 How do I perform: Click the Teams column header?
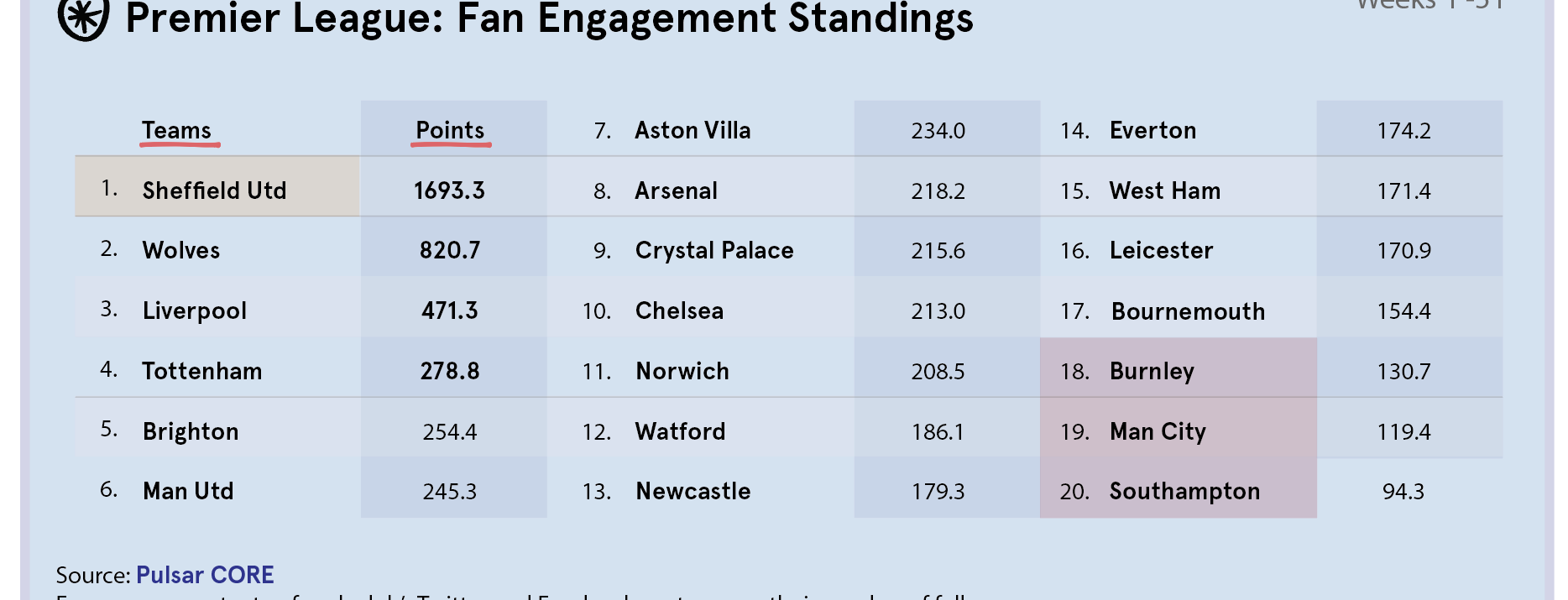click(x=176, y=131)
